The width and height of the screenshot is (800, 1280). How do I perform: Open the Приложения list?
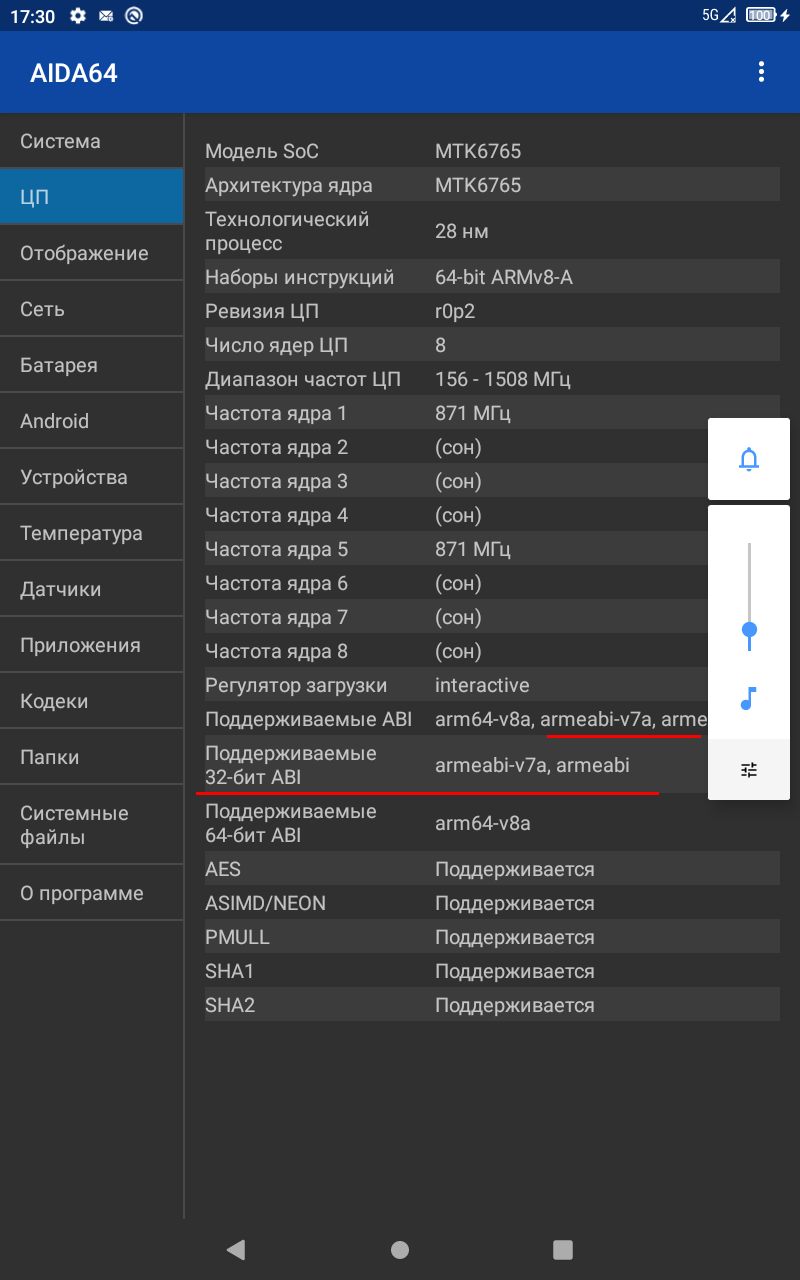(92, 646)
